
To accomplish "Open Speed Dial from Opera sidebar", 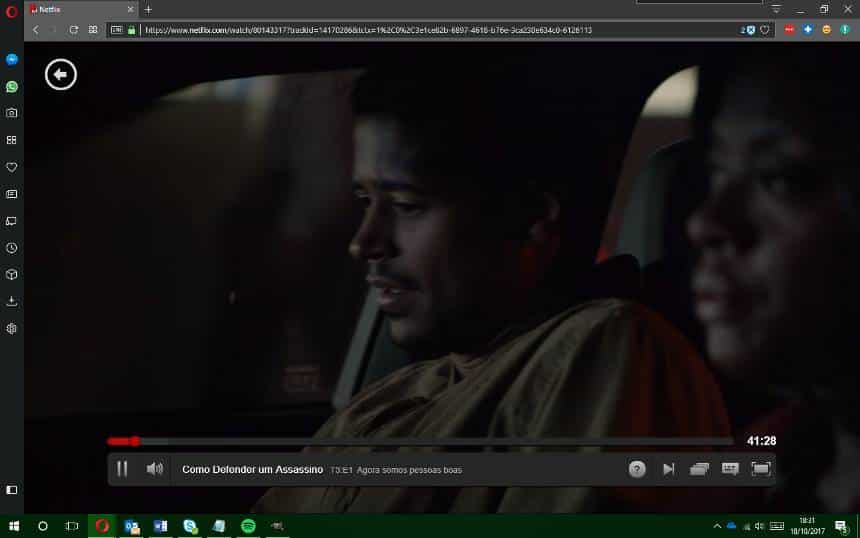I will (x=12, y=140).
